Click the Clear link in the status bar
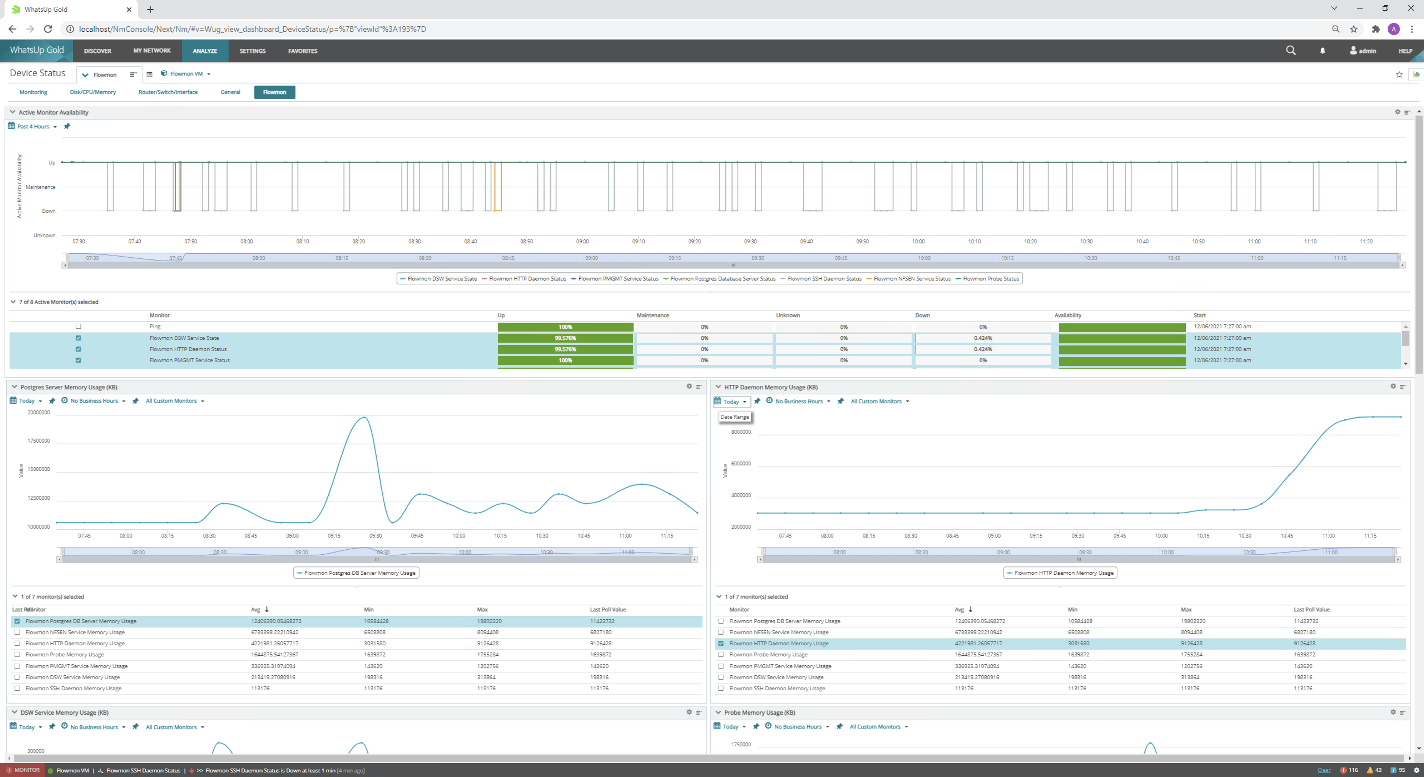This screenshot has width=1424, height=777. pyautogui.click(x=1324, y=770)
